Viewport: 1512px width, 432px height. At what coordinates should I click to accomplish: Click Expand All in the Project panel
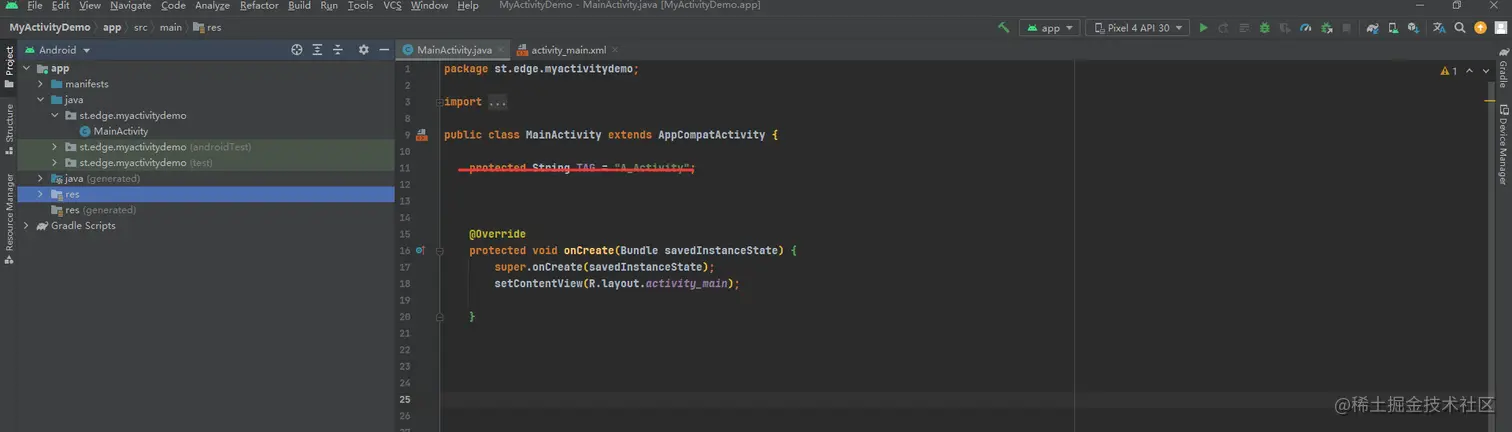tap(317, 50)
